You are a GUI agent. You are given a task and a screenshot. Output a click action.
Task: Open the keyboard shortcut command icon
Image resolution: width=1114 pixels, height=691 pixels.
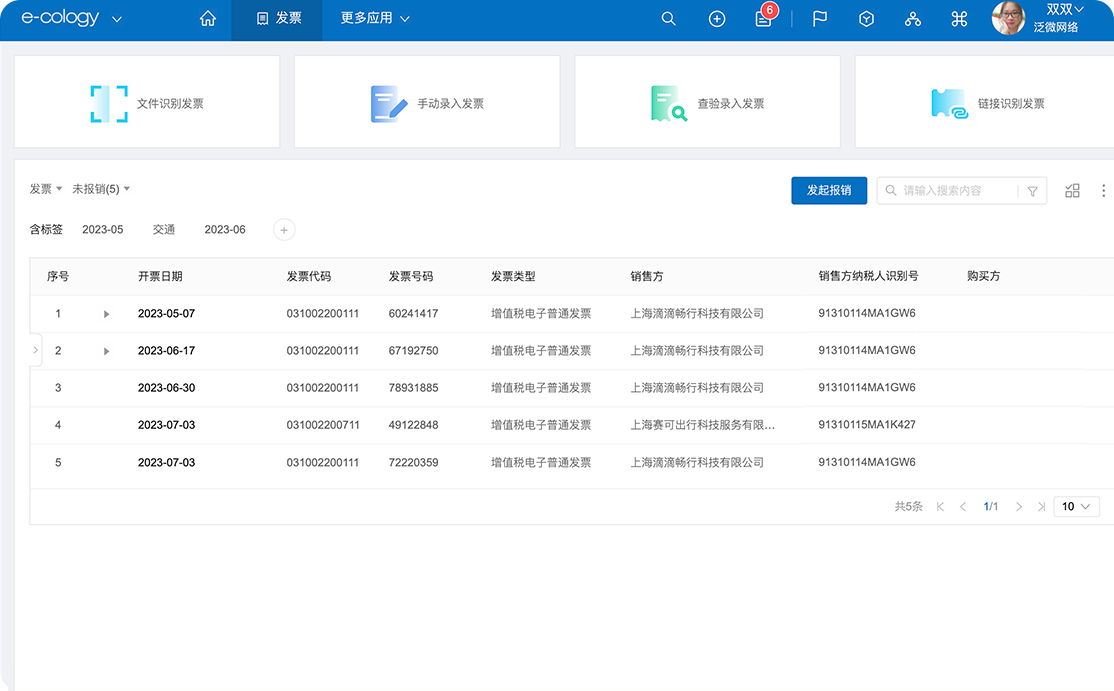coord(959,18)
